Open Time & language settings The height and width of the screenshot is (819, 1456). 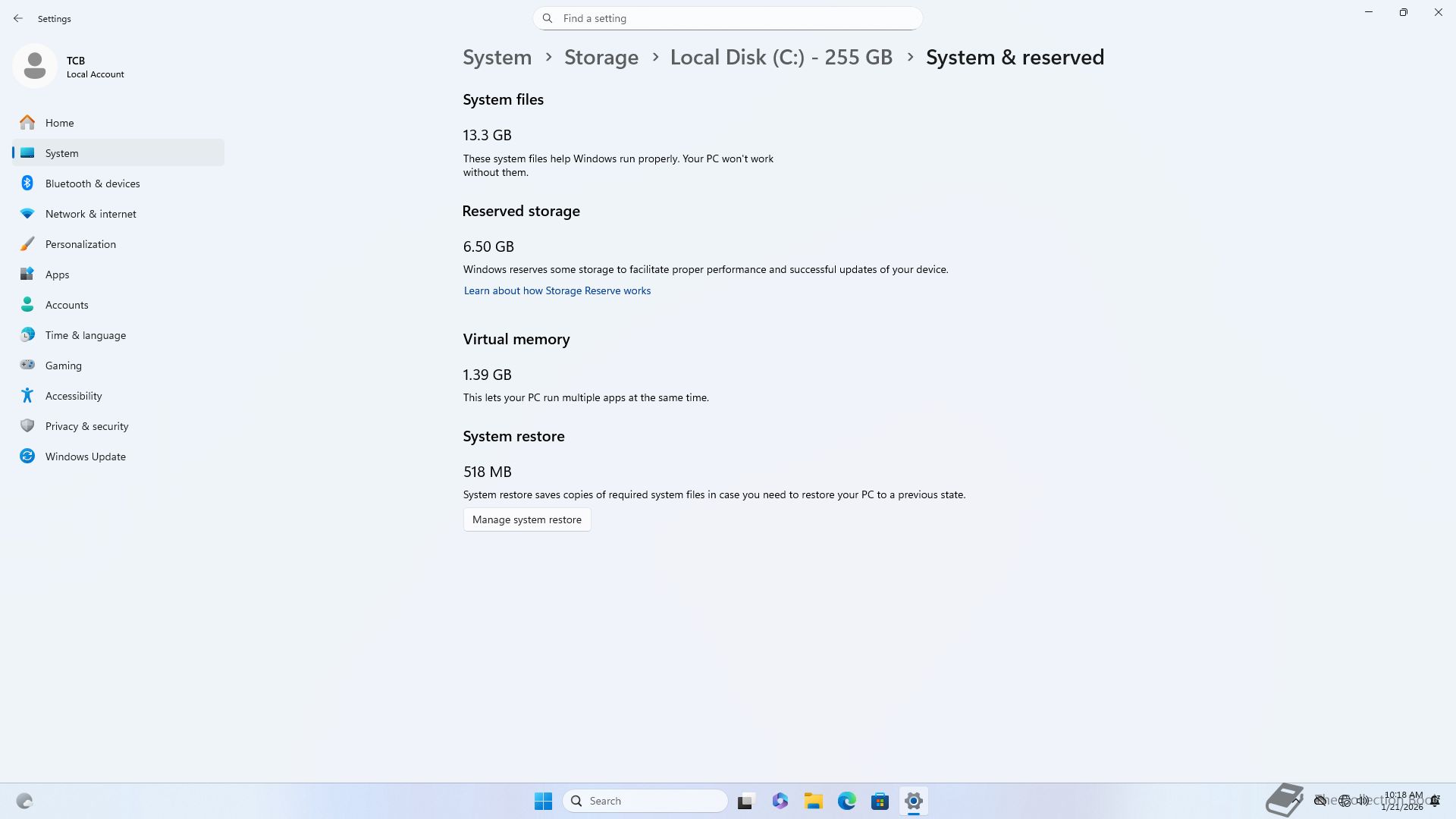coord(85,335)
